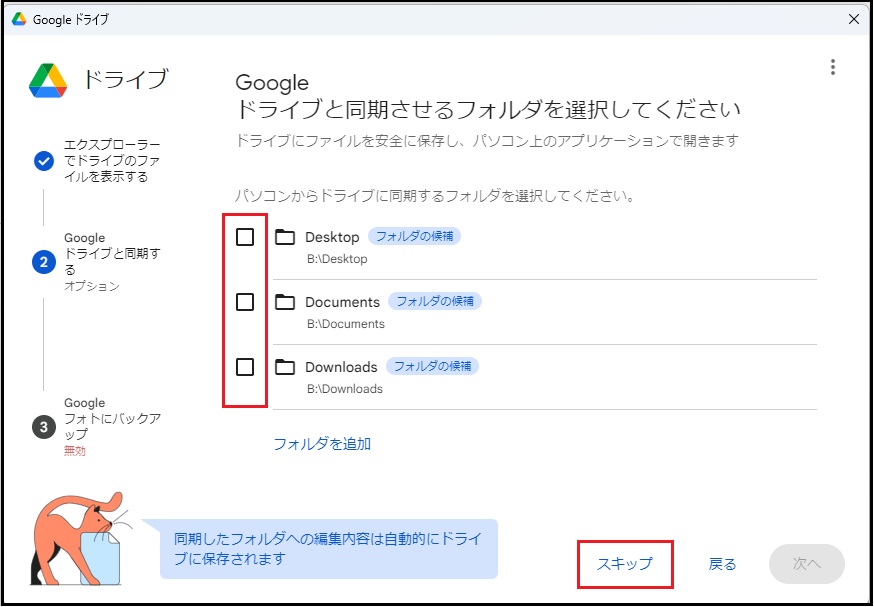Open the three-dot more options menu

832,67
